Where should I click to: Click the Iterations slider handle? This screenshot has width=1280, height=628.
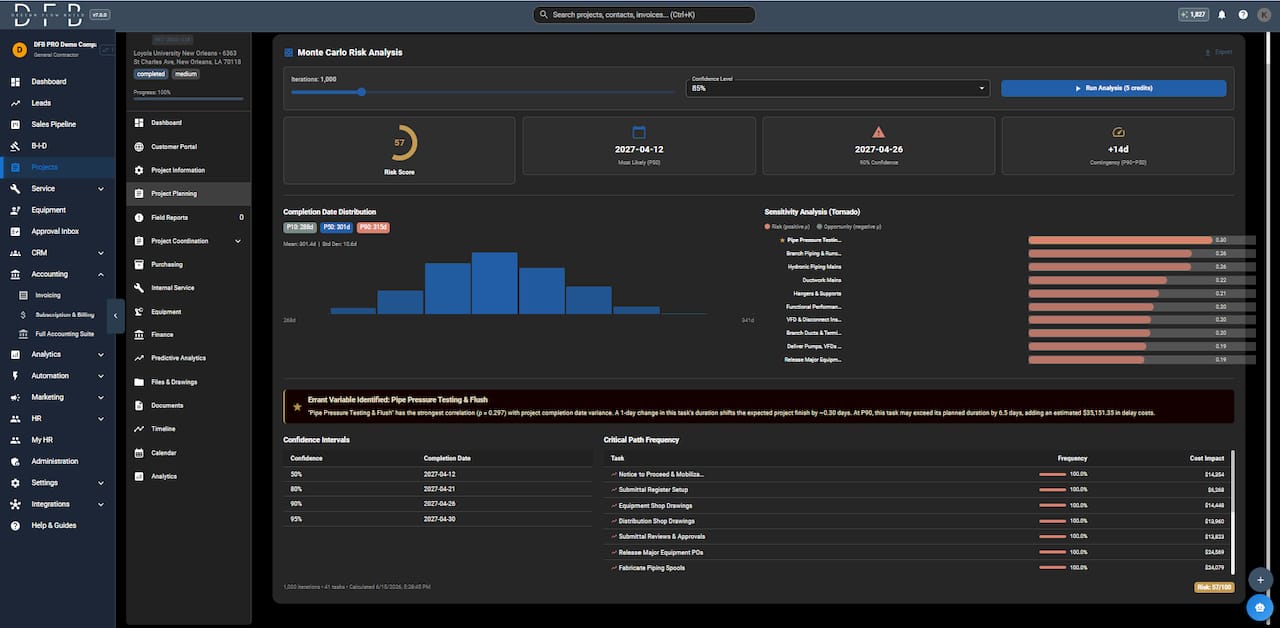pos(361,92)
